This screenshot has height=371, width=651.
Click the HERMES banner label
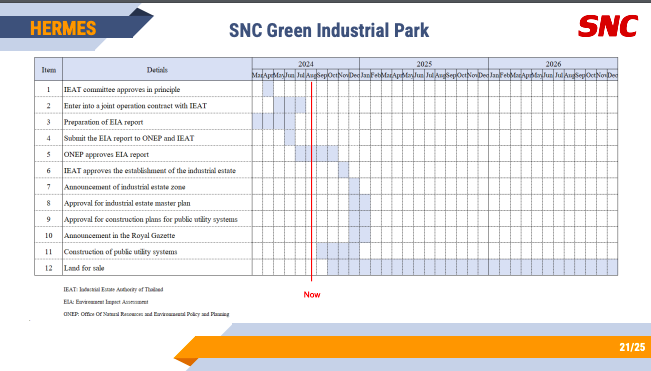[x=63, y=29]
